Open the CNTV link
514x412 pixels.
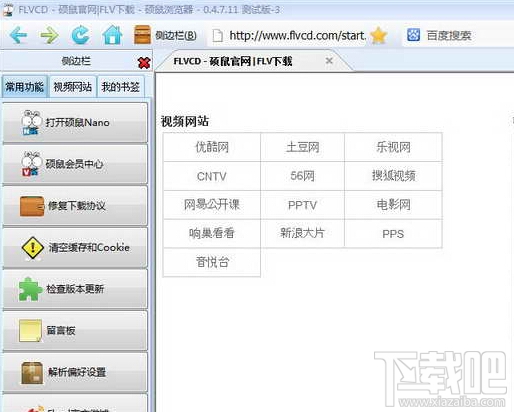212,176
